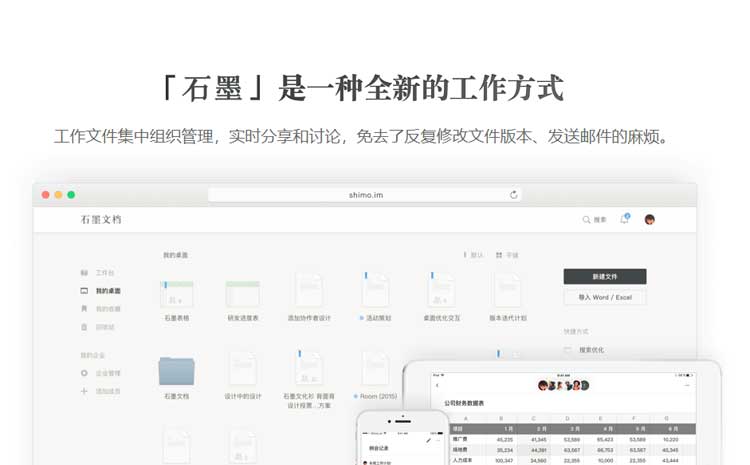Select 我的桌面 in the left sidebar

point(101,291)
